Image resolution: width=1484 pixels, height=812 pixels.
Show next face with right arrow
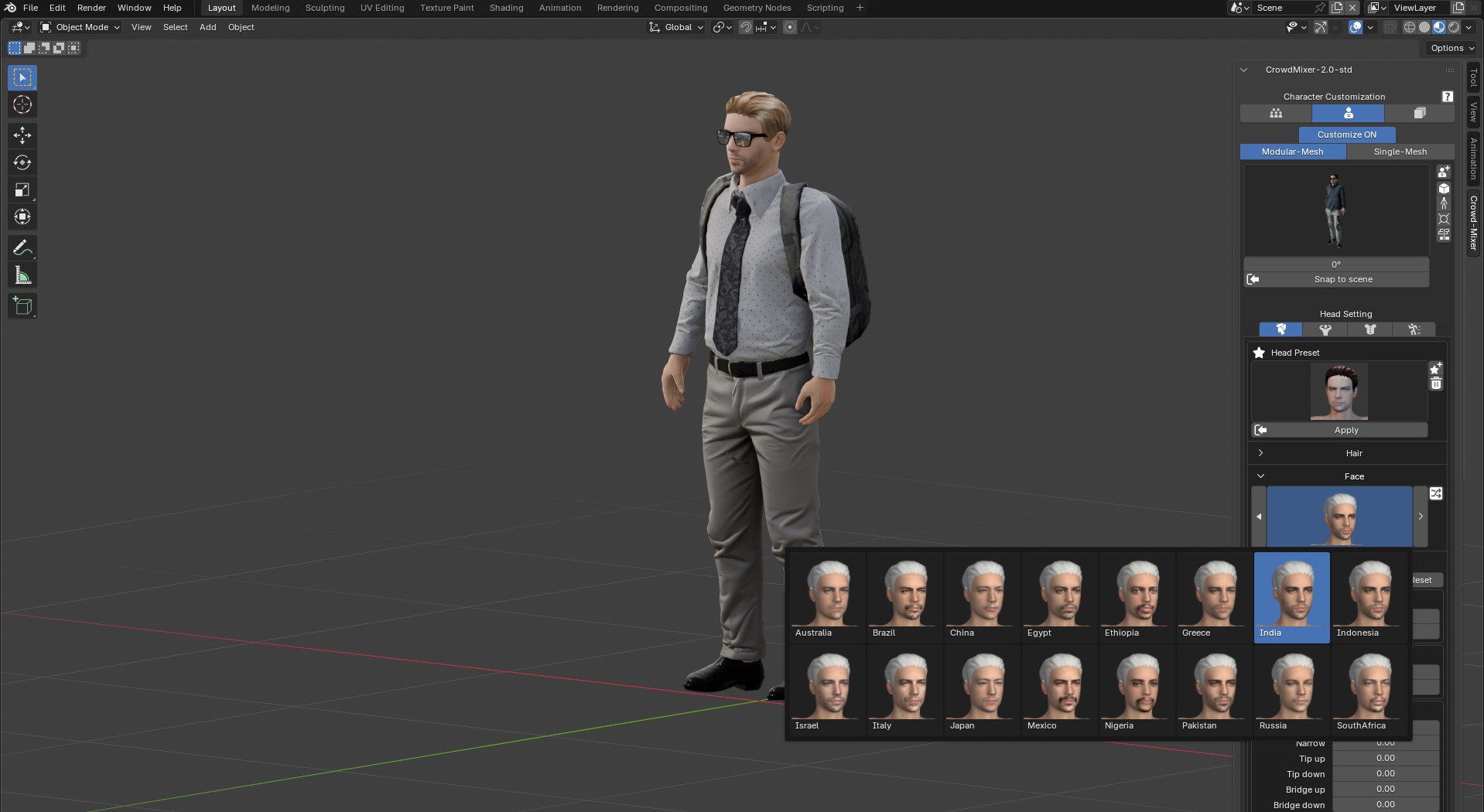[x=1420, y=516]
